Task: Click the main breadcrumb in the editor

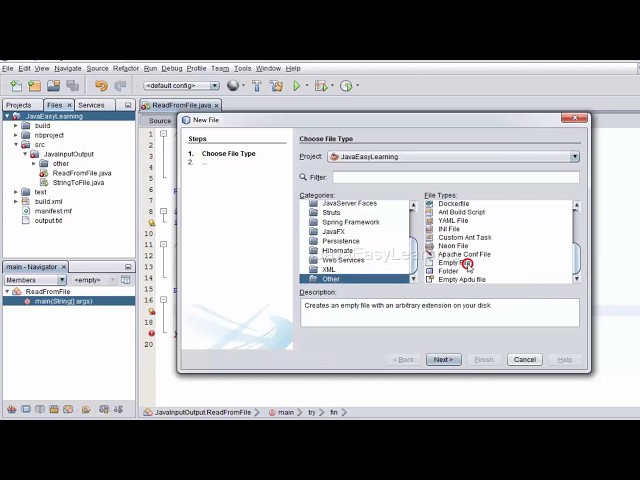Action: point(286,412)
